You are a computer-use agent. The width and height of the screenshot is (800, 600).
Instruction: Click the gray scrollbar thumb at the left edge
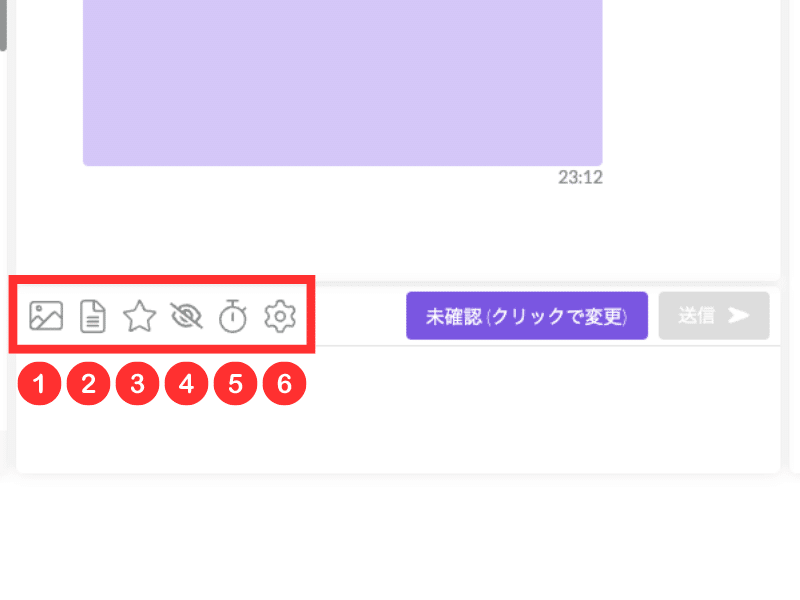click(x=3, y=26)
